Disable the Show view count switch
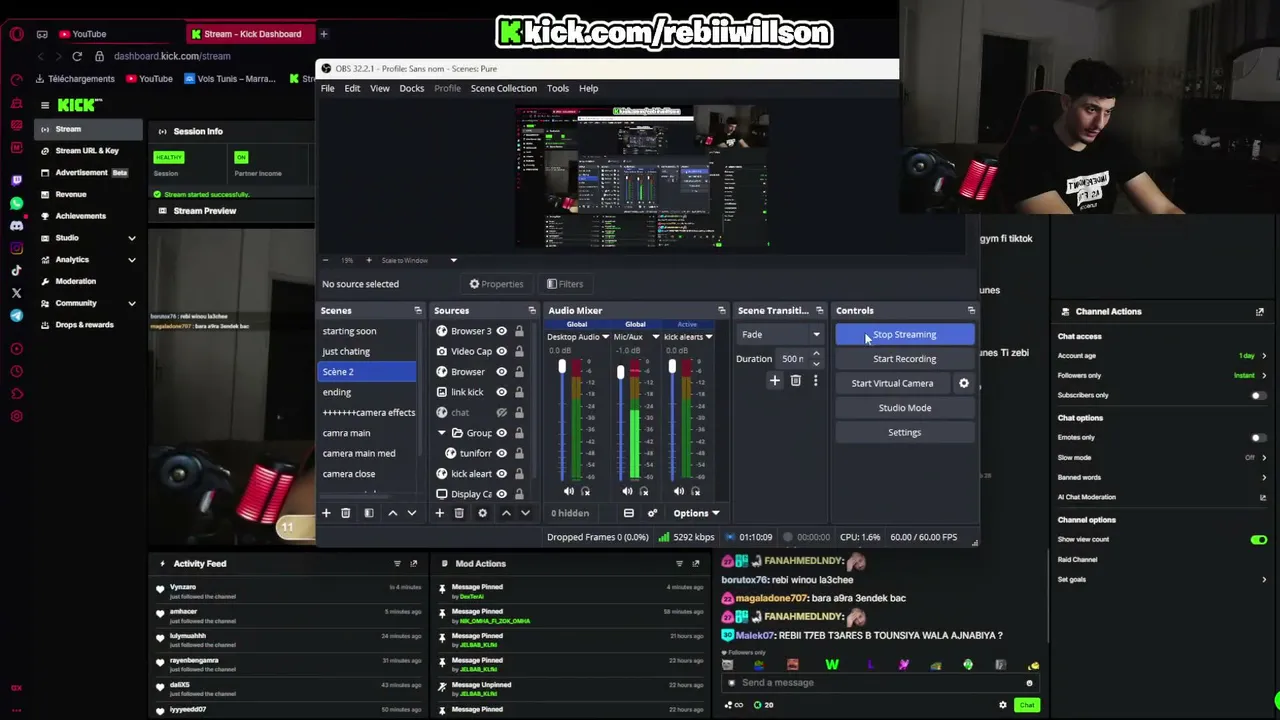 coord(1258,540)
